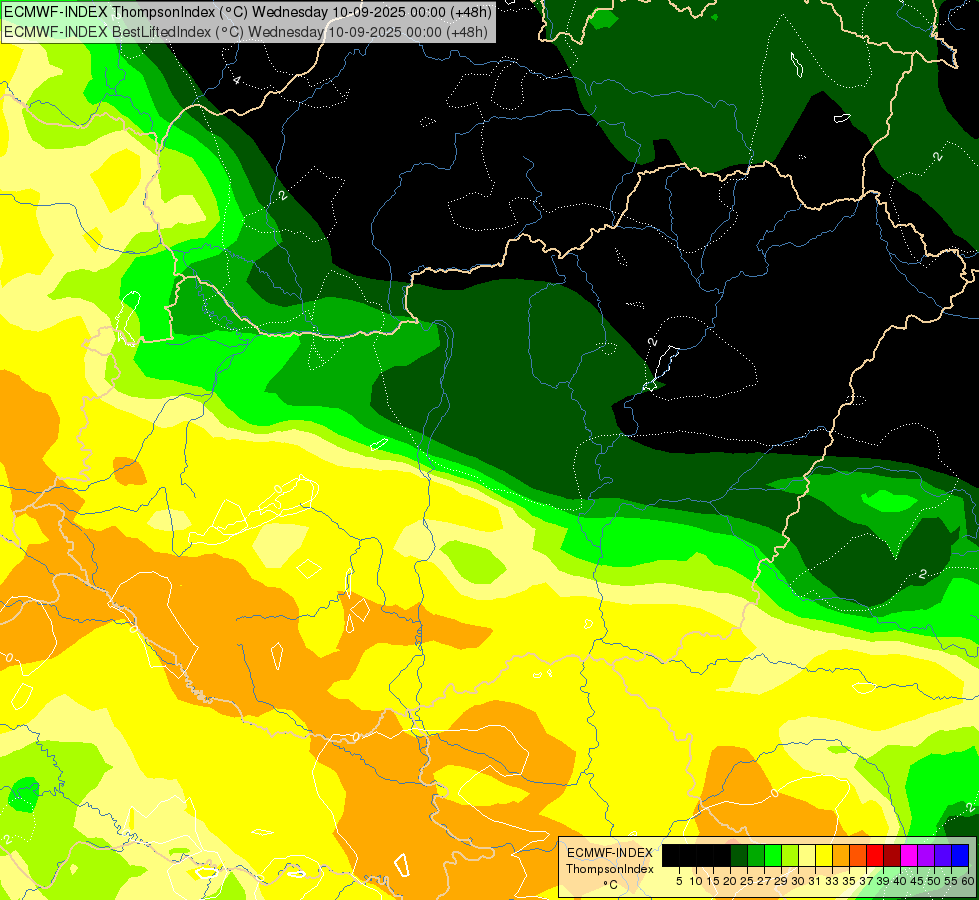Click the legend value 33
Image resolution: width=979 pixels, height=900 pixels.
pyautogui.click(x=832, y=881)
